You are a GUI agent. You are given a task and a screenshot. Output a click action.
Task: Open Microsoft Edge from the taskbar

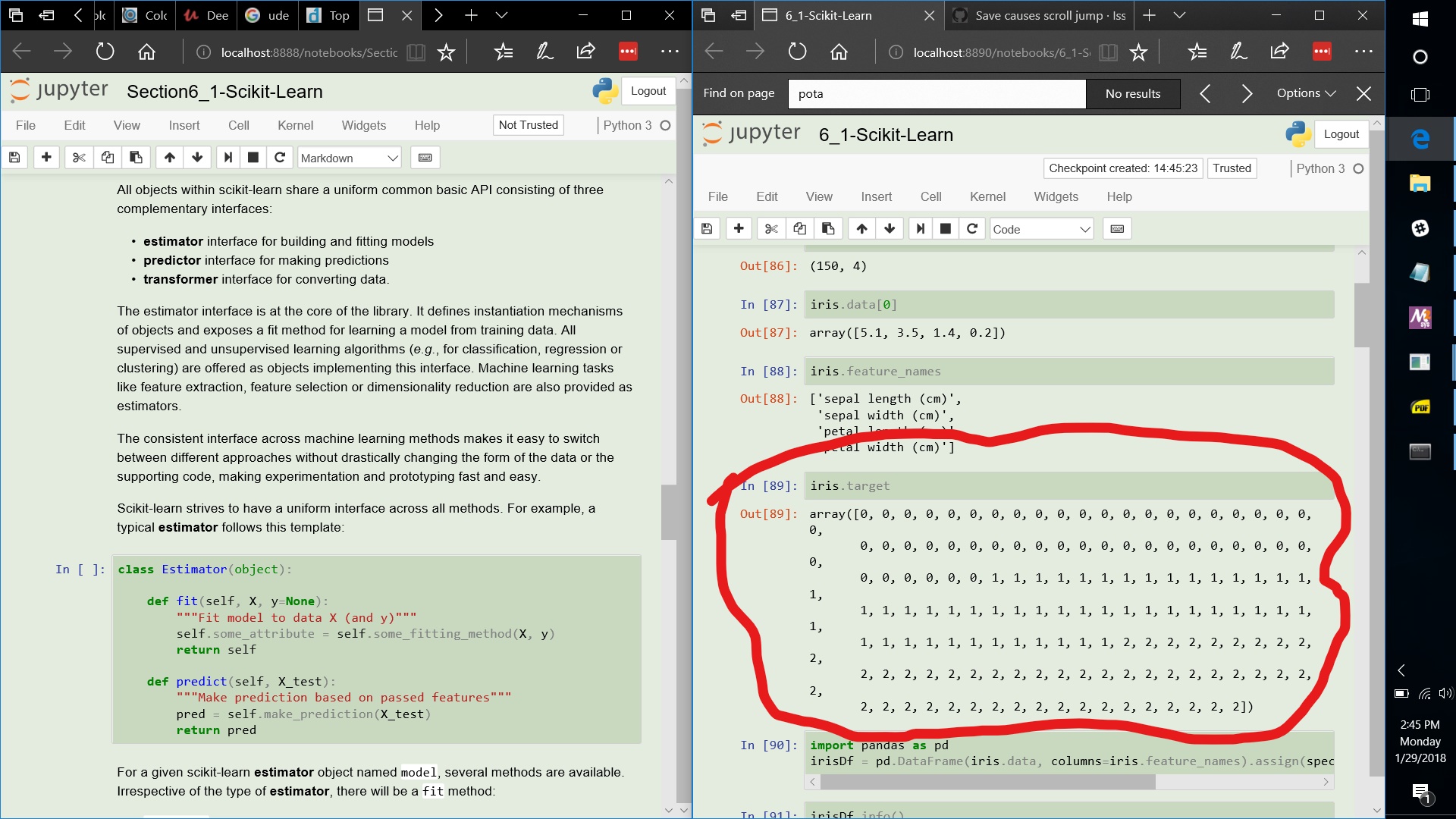tap(1421, 138)
